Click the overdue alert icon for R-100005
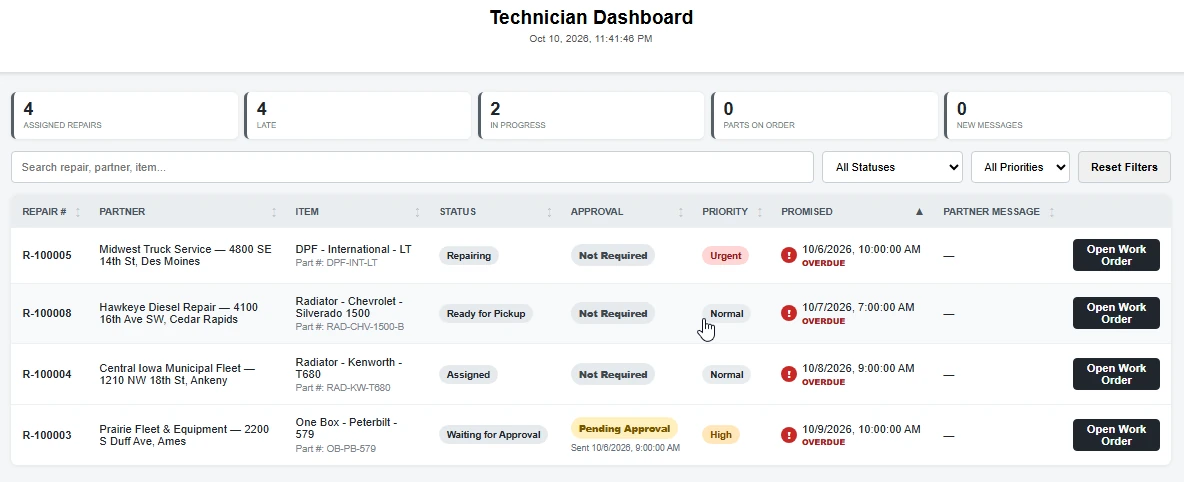 coord(788,255)
